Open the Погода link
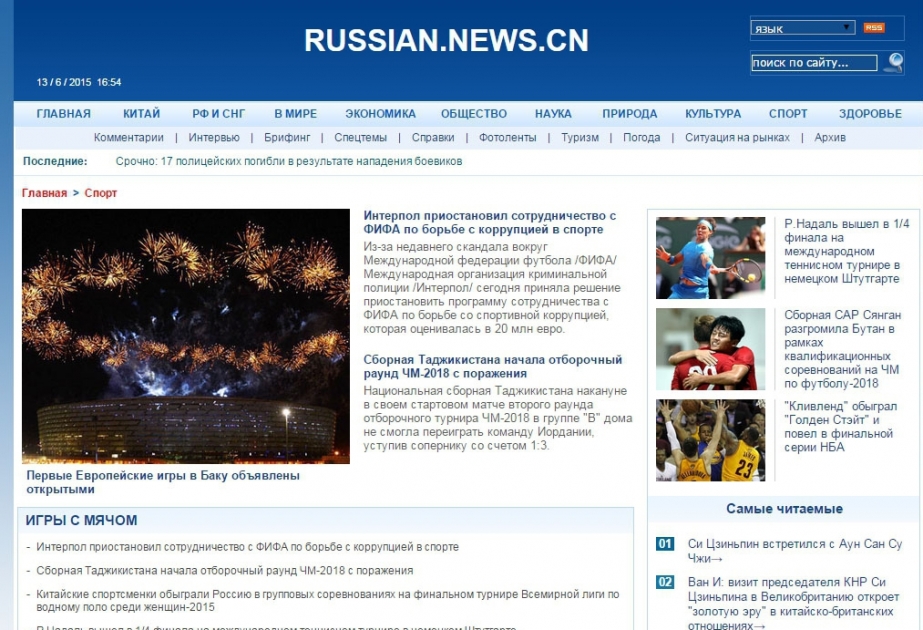This screenshot has width=923, height=630. point(642,138)
